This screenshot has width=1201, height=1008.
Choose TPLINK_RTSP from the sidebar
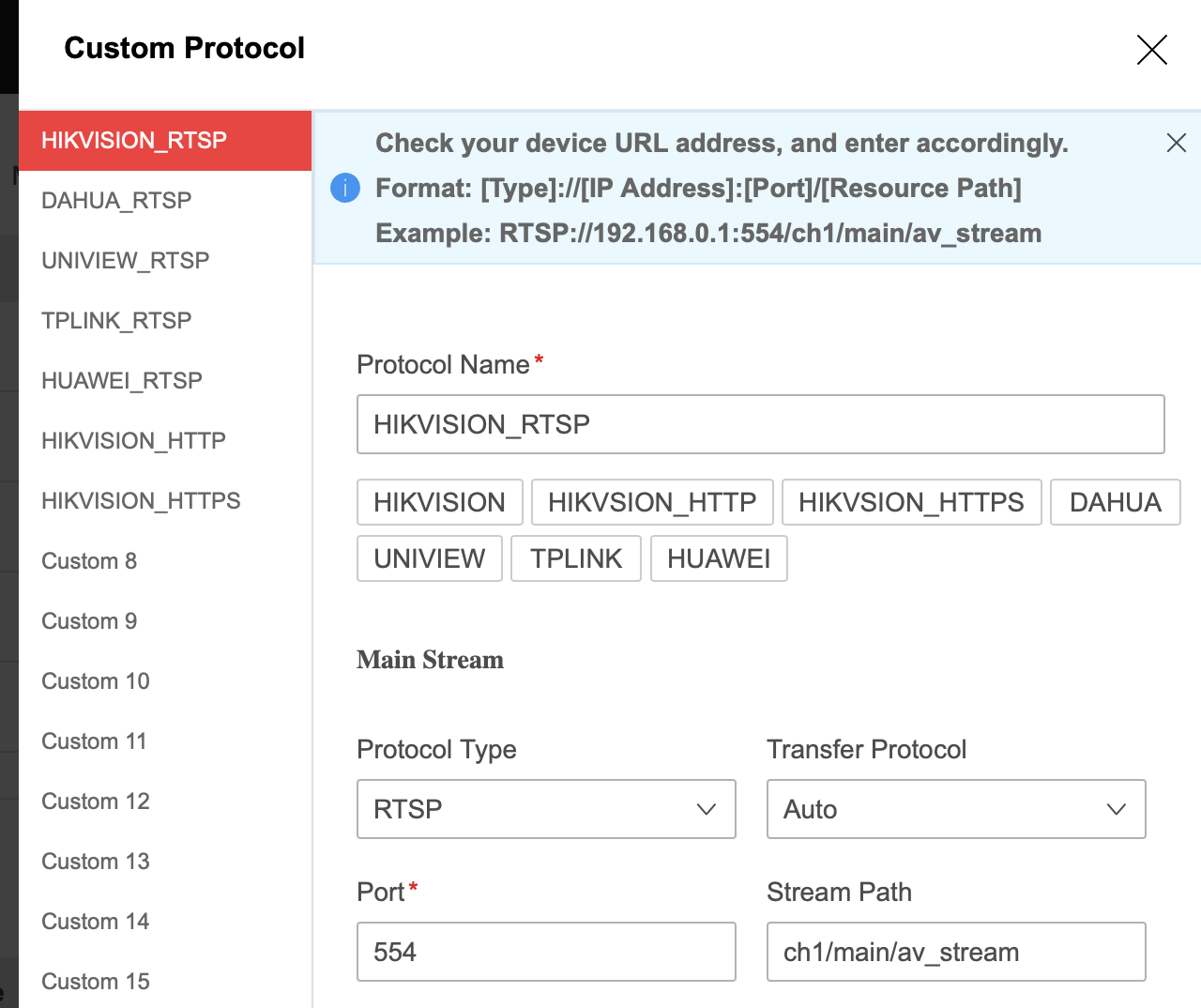tap(116, 321)
